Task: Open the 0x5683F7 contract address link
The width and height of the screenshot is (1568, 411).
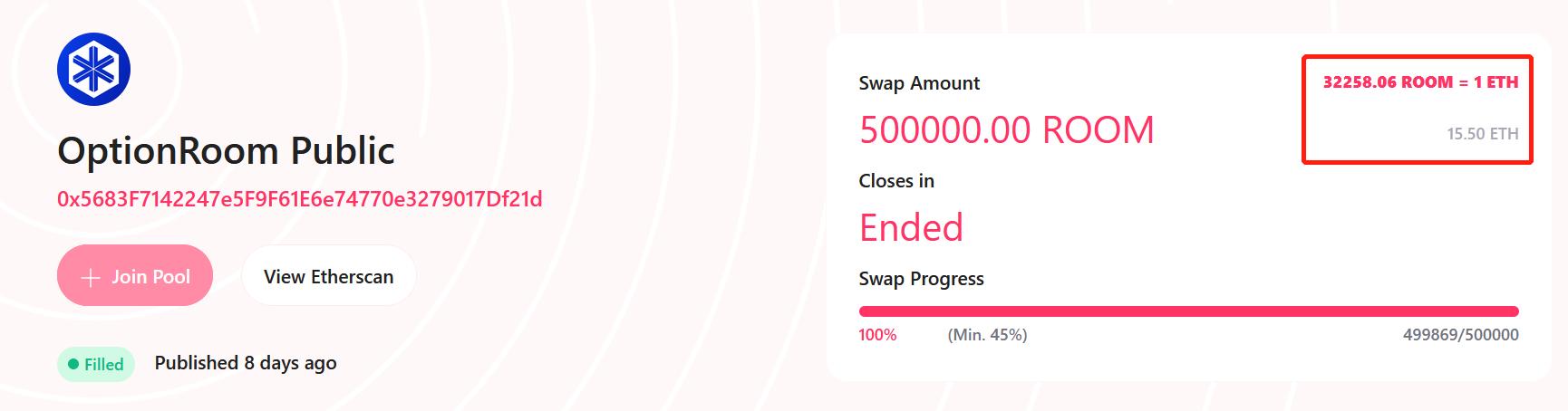Action: point(299,199)
